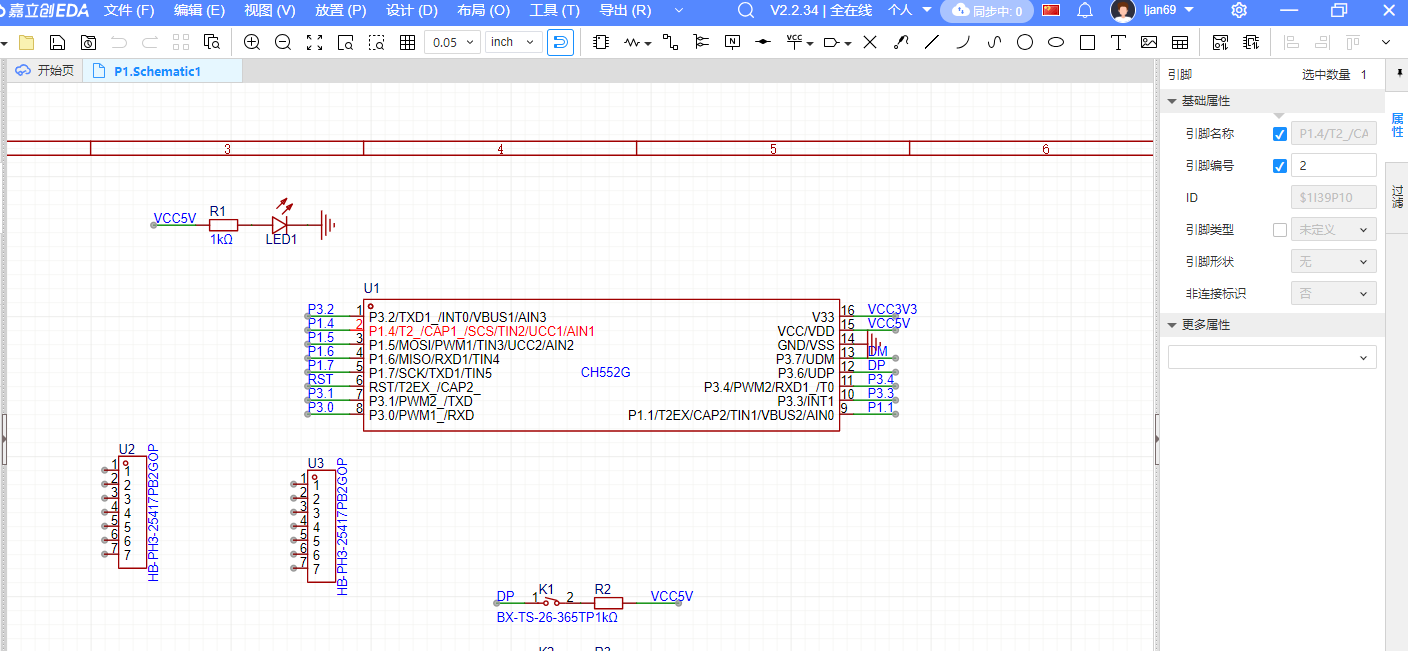Viewport: 1408px width, 651px height.
Task: Click the 同步中 sync status button
Action: (987, 11)
